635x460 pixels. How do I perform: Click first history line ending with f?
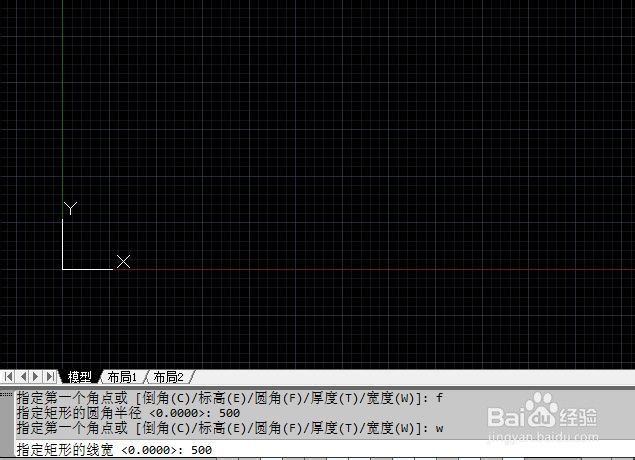point(230,398)
